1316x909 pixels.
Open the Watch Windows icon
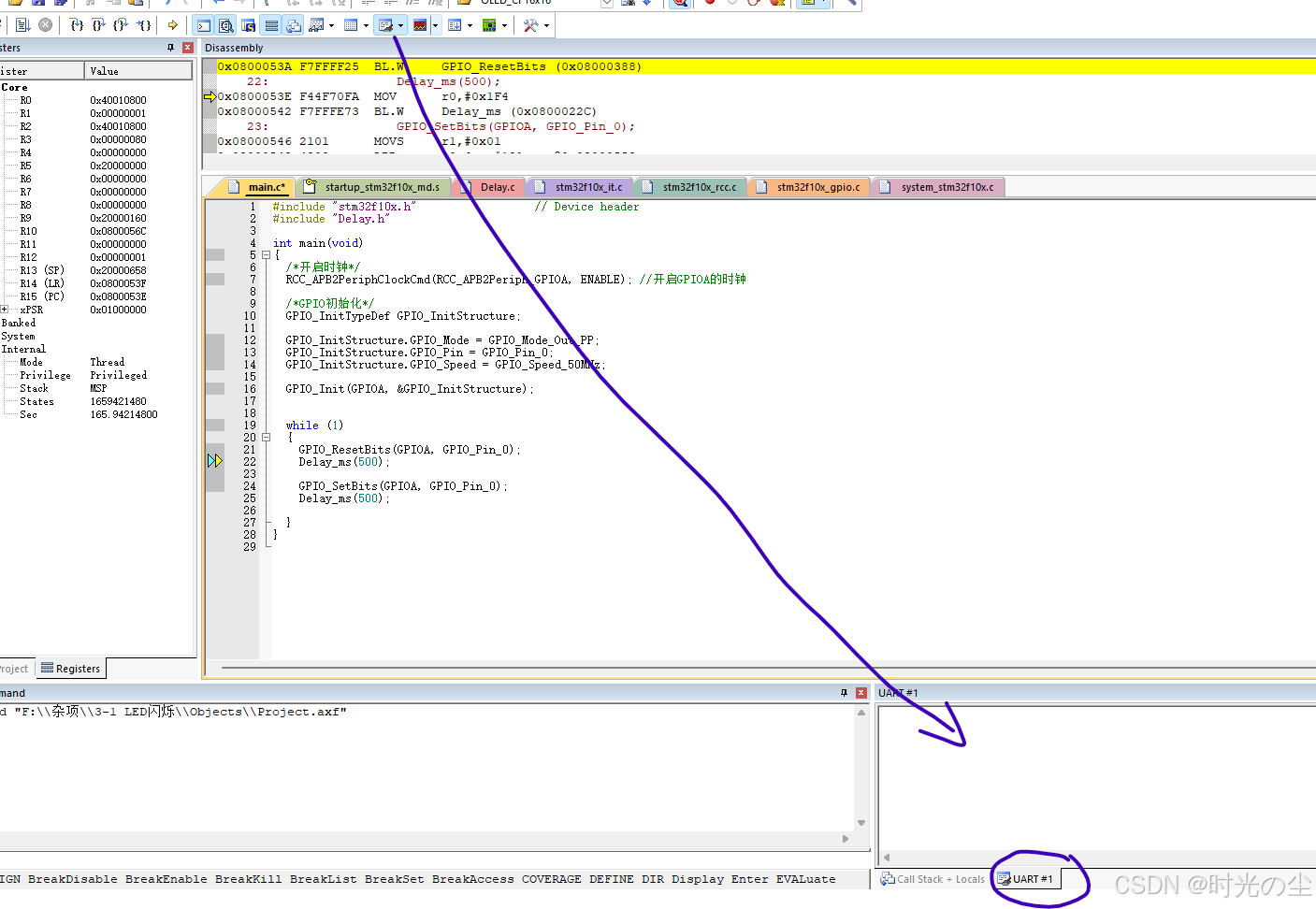(316, 25)
